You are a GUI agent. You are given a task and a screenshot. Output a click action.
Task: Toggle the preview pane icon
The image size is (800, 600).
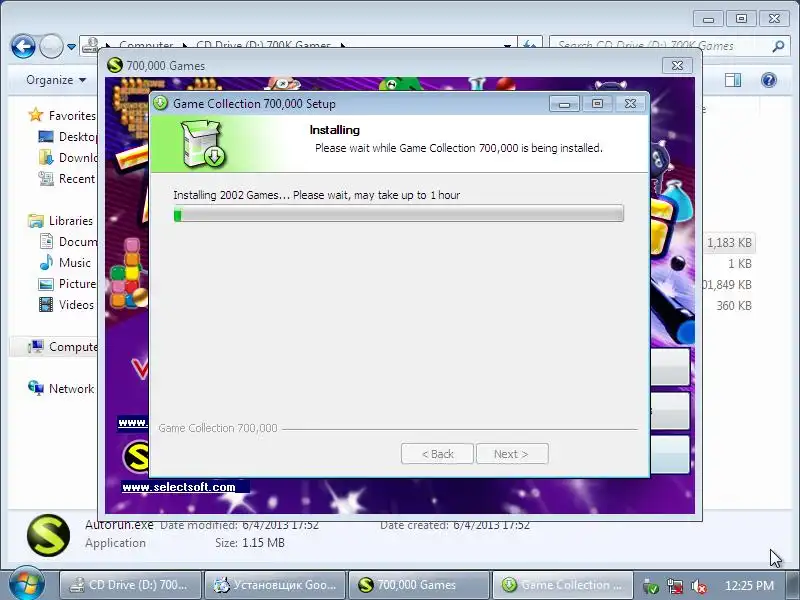pos(733,80)
